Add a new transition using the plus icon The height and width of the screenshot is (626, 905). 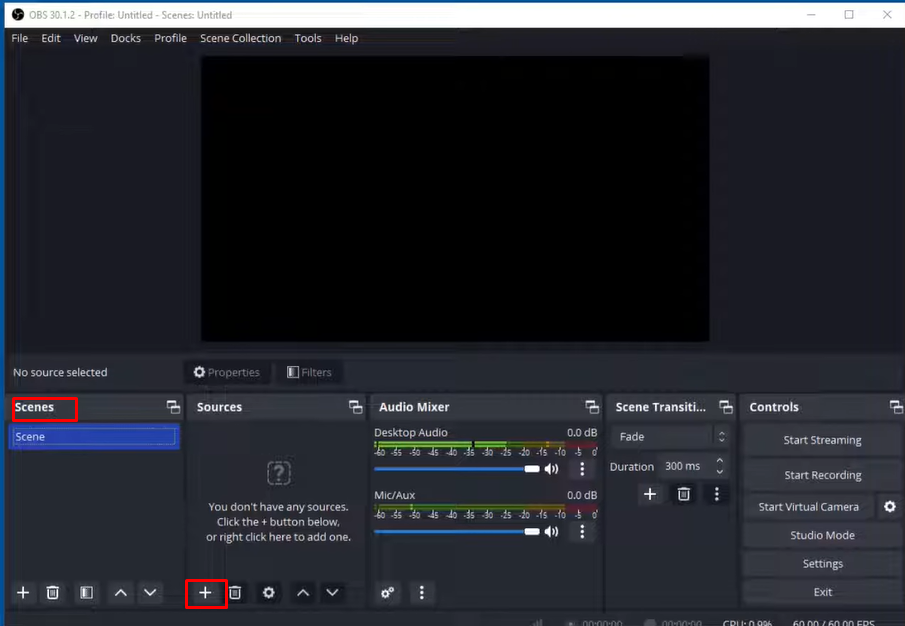(x=650, y=493)
